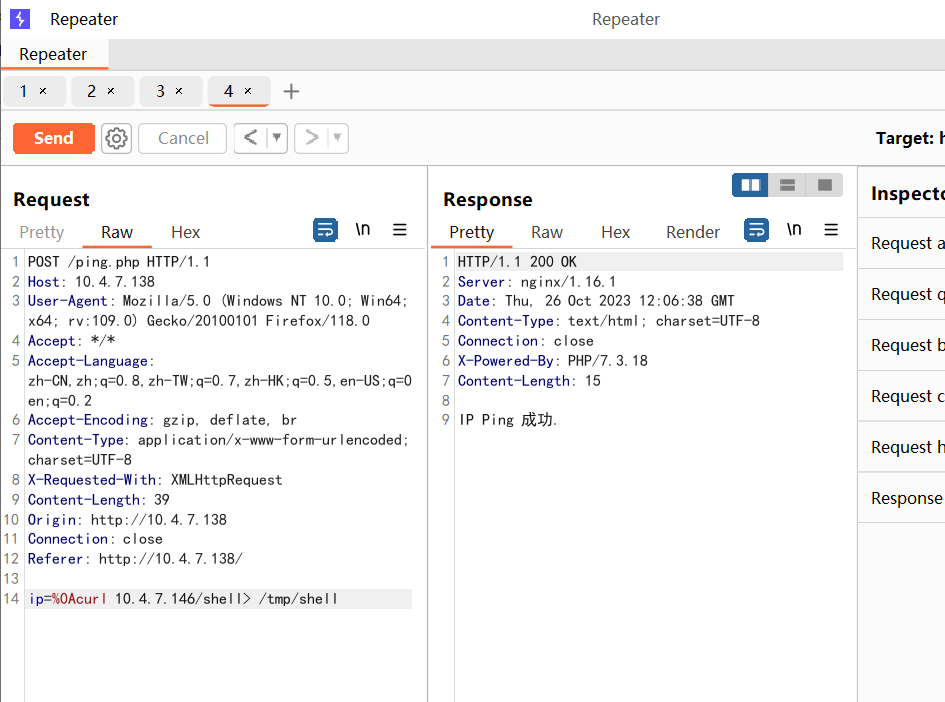The width and height of the screenshot is (945, 702).
Task: Add a new Repeater tab with plus
Action: pos(291,92)
